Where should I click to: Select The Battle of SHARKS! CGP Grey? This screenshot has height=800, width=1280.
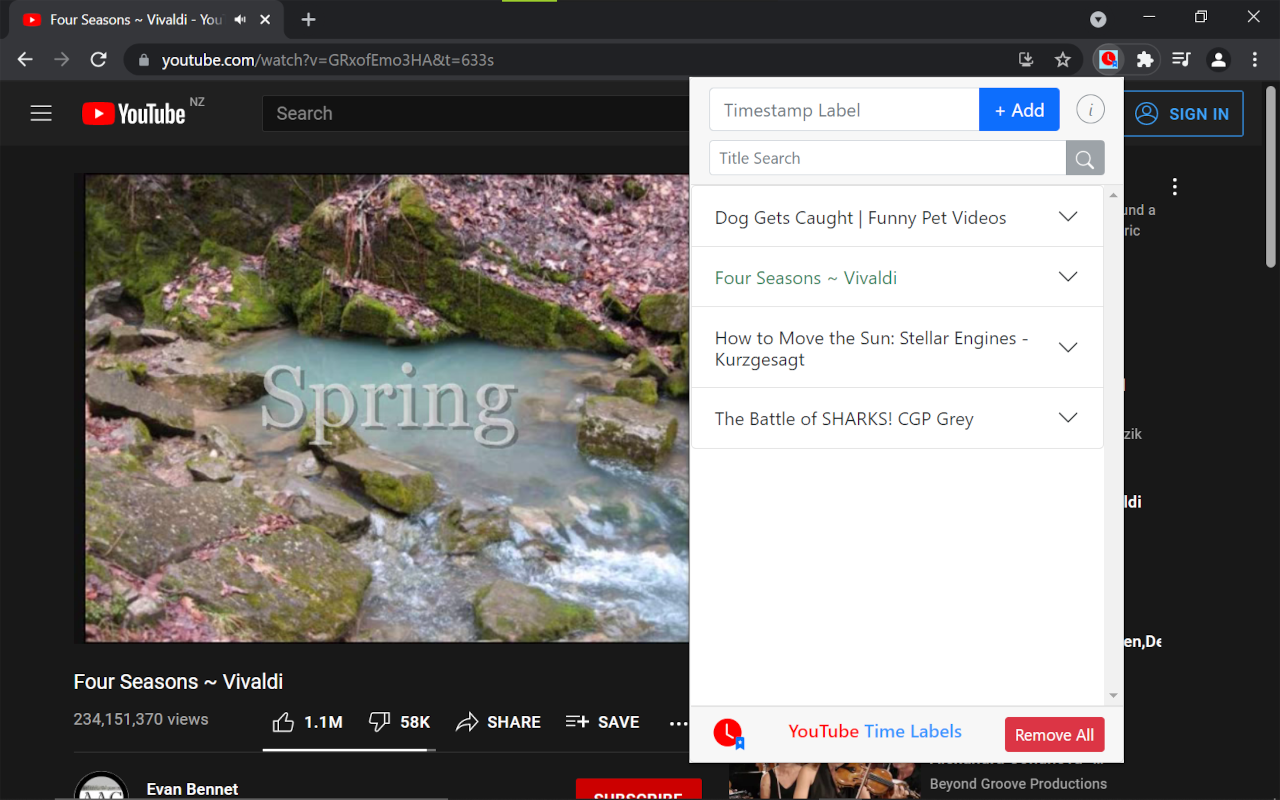pos(844,419)
